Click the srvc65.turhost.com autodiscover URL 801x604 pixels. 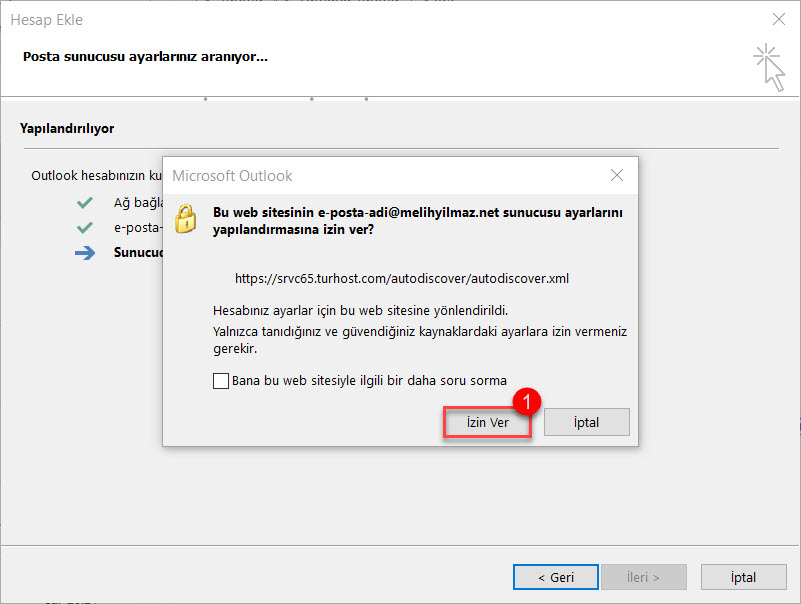[402, 279]
